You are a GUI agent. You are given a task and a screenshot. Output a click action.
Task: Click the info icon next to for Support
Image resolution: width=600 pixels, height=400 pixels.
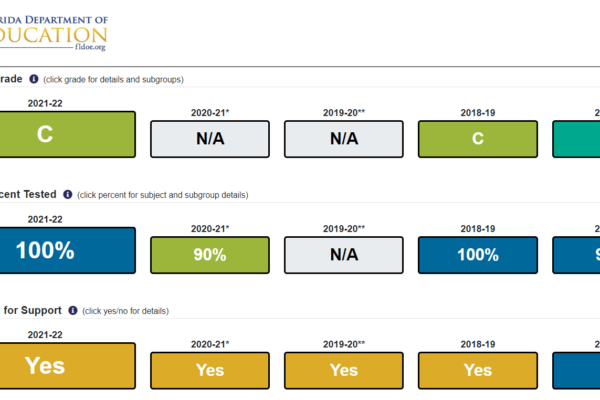(73, 310)
